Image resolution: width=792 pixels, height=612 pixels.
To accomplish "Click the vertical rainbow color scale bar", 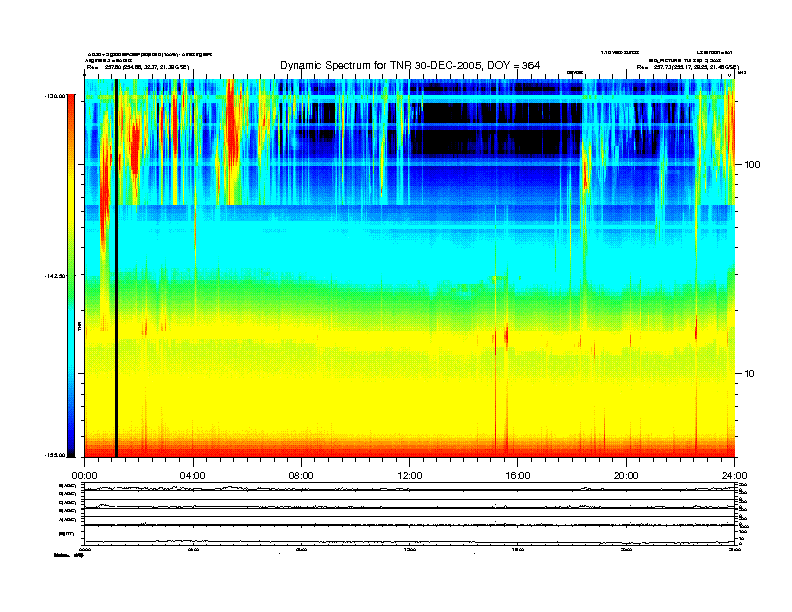I will coord(71,275).
